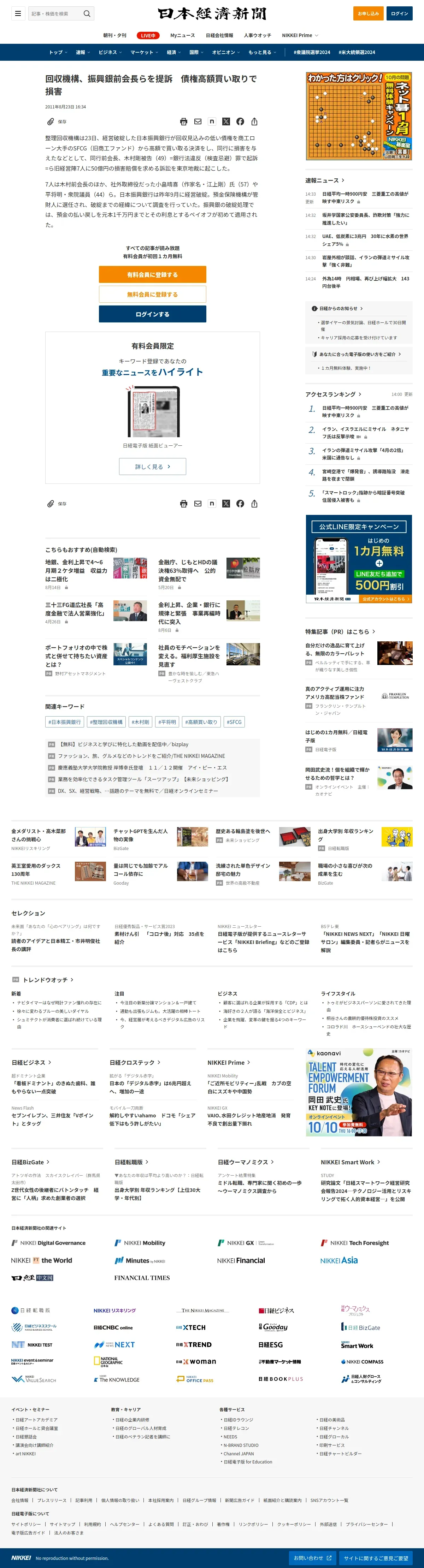This screenshot has width=424, height=1568.
Task: Open the 朝刊・夕刊 menu item
Action: (x=114, y=35)
